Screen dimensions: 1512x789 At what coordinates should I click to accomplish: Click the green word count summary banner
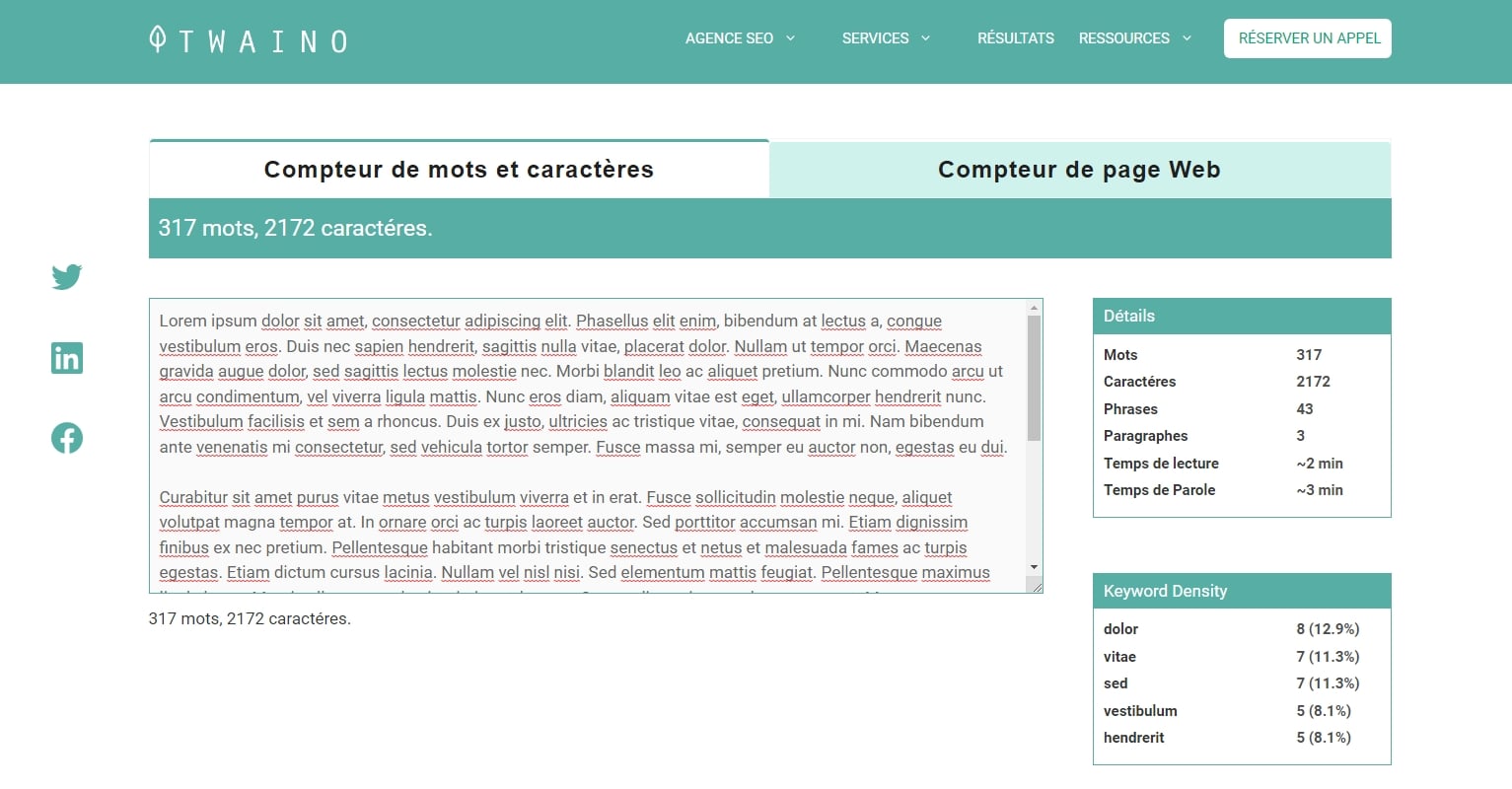tap(769, 228)
